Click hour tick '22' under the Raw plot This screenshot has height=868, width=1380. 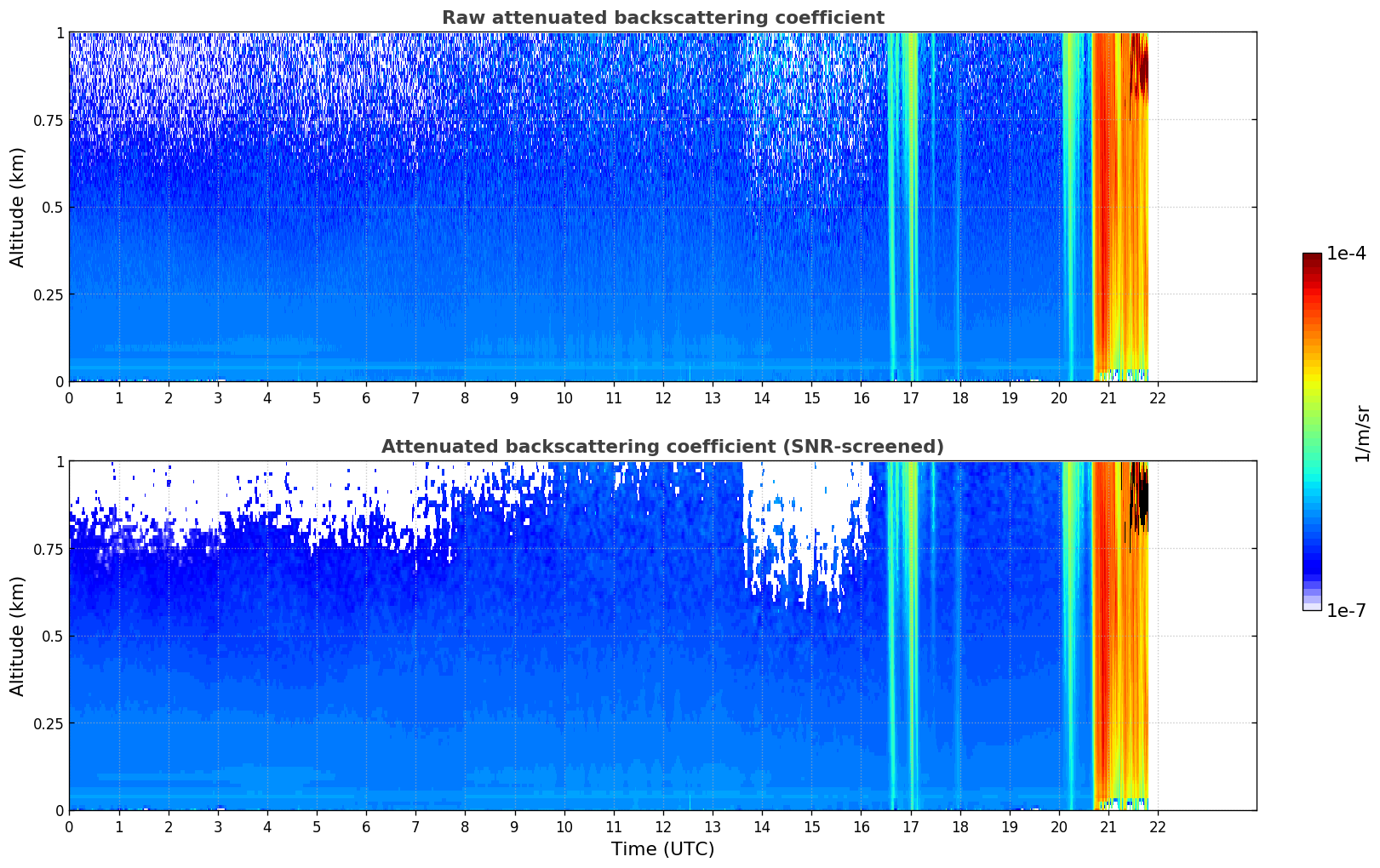tap(1158, 397)
